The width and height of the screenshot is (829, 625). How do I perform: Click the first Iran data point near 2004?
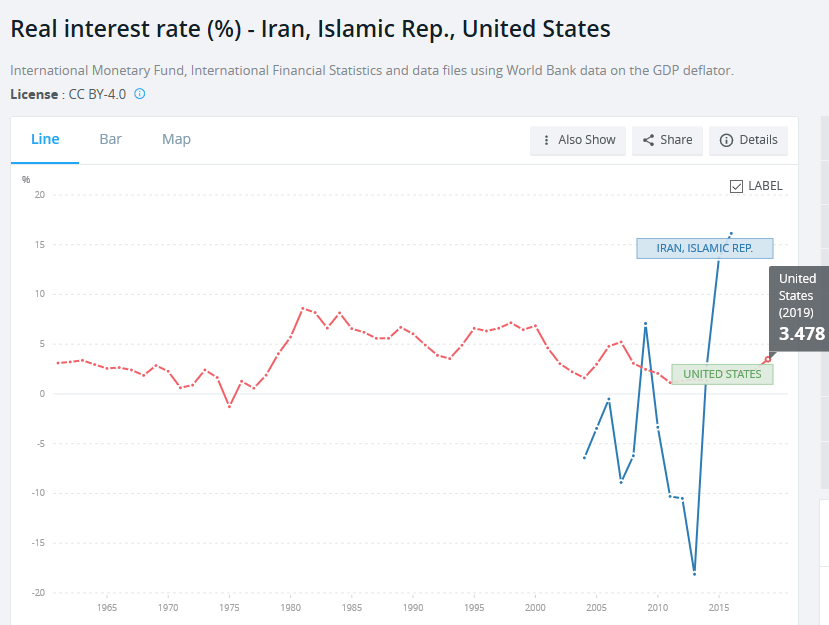click(584, 458)
